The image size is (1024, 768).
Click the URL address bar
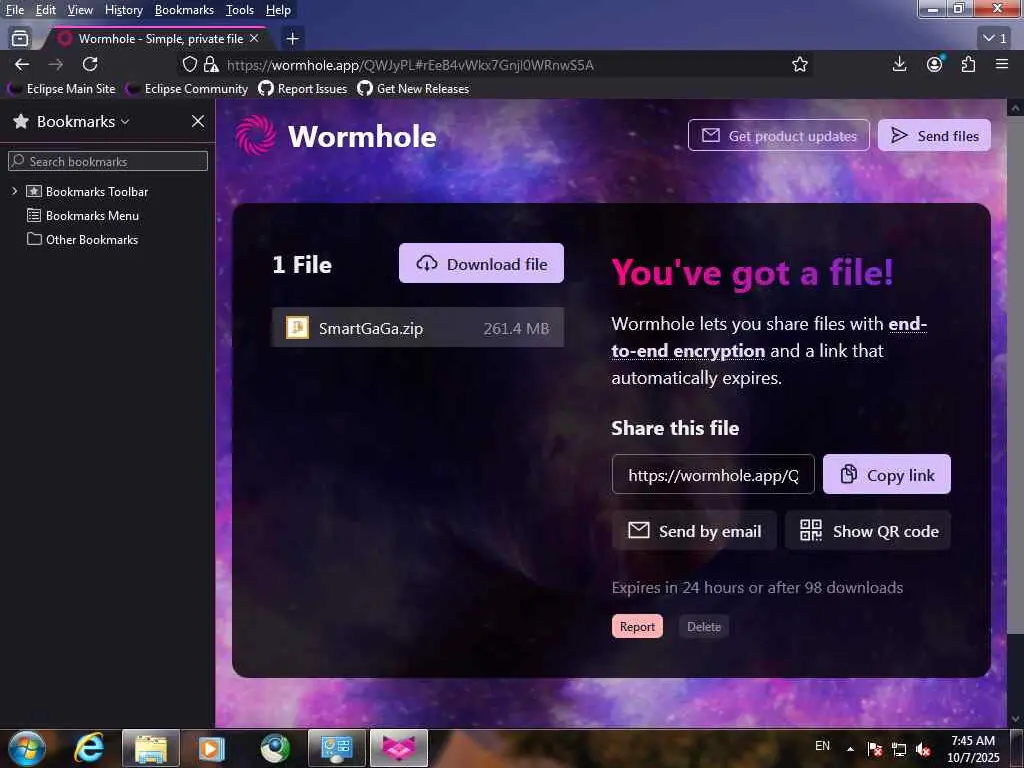[494, 65]
